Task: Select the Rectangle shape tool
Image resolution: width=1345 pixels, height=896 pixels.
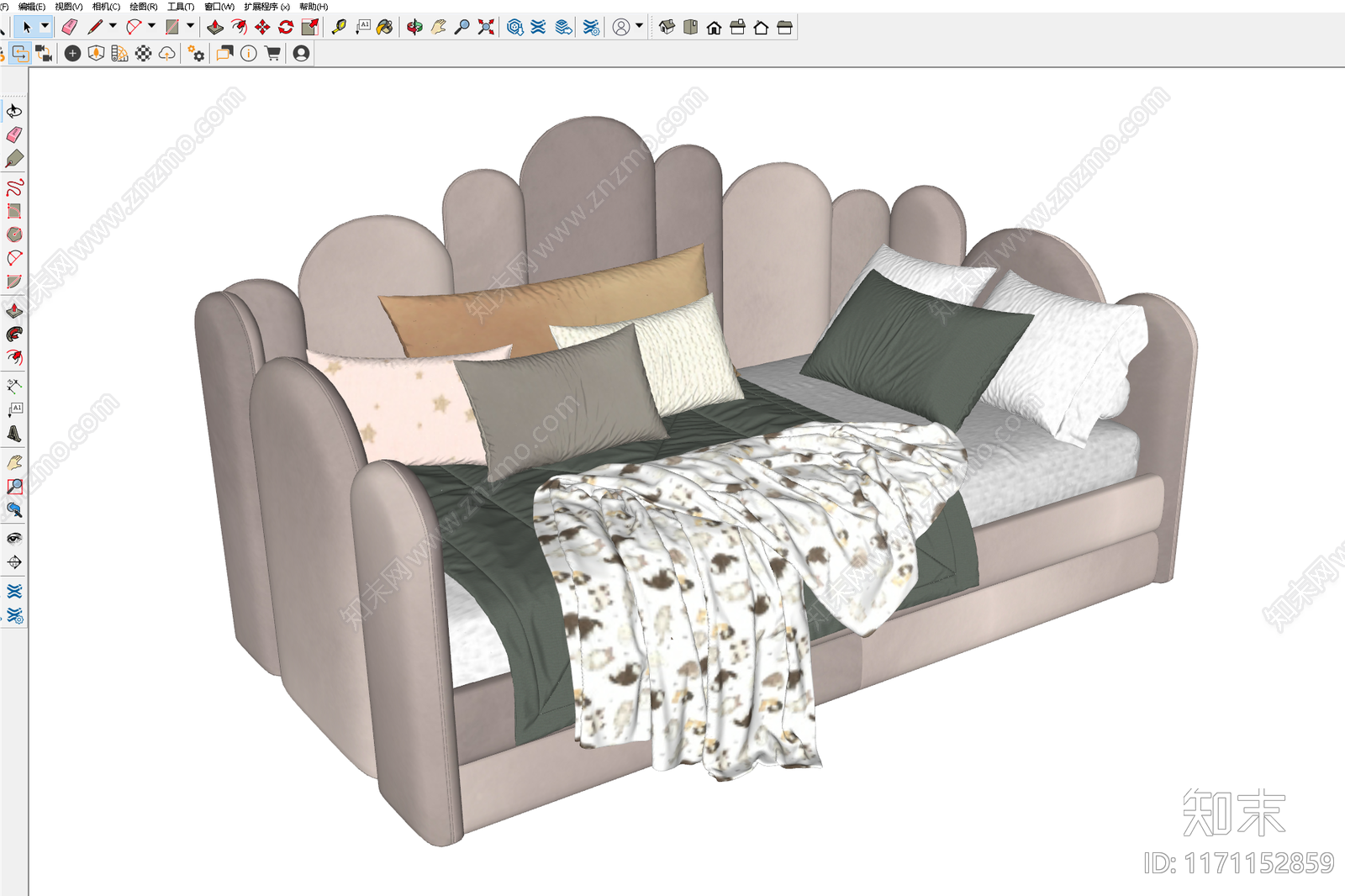Action: pos(172,28)
